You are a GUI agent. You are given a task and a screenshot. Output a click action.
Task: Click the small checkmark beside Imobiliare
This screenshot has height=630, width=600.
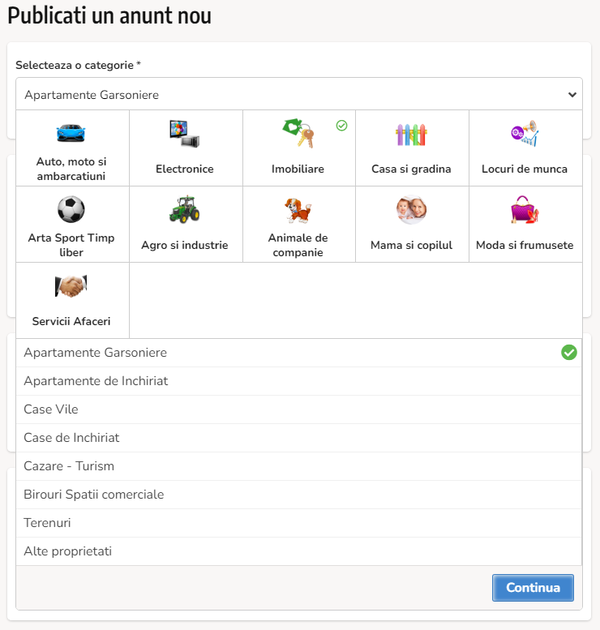coord(342,126)
